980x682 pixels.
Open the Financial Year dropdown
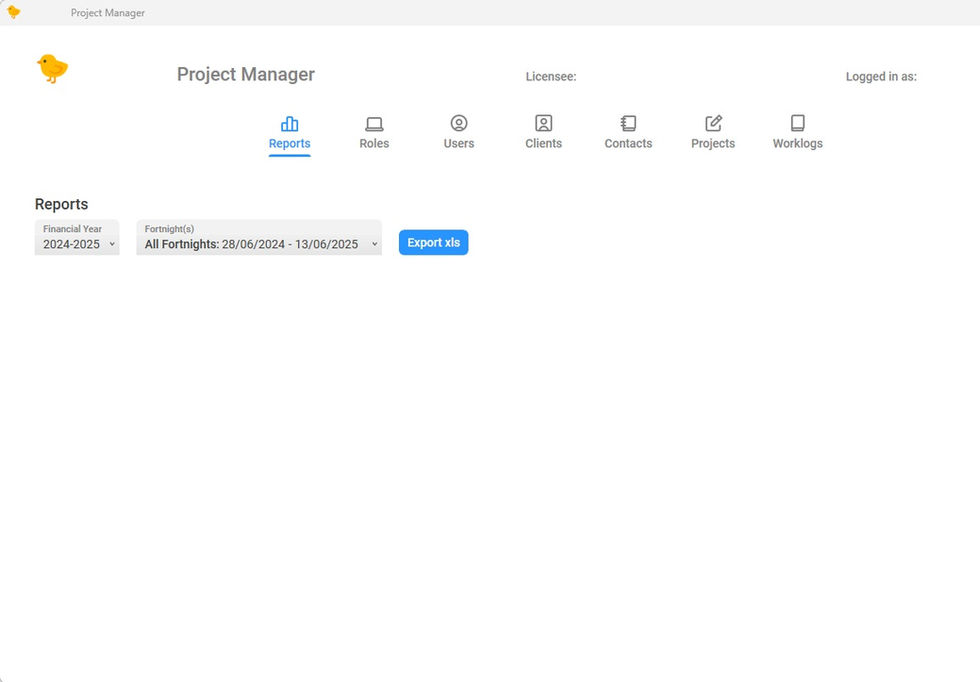click(77, 238)
